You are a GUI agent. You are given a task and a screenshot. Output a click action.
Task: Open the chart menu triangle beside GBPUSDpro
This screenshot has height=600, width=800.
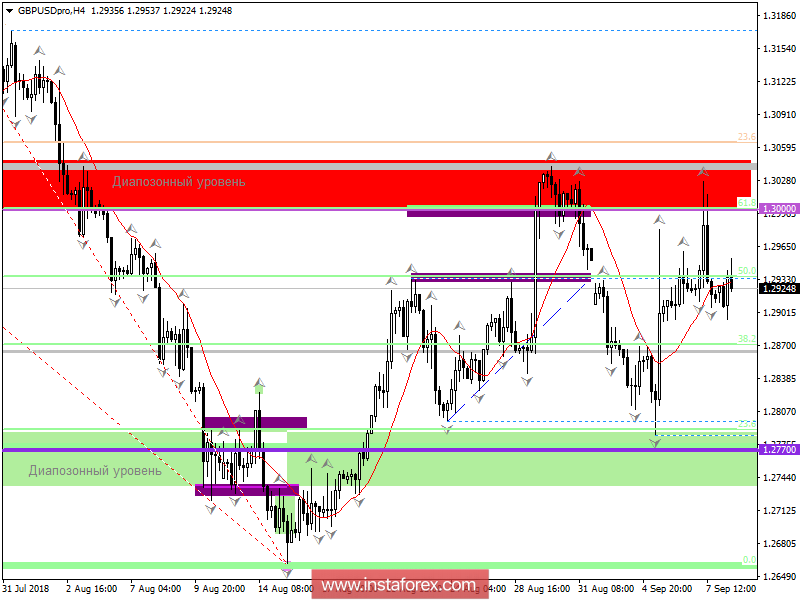(9, 11)
